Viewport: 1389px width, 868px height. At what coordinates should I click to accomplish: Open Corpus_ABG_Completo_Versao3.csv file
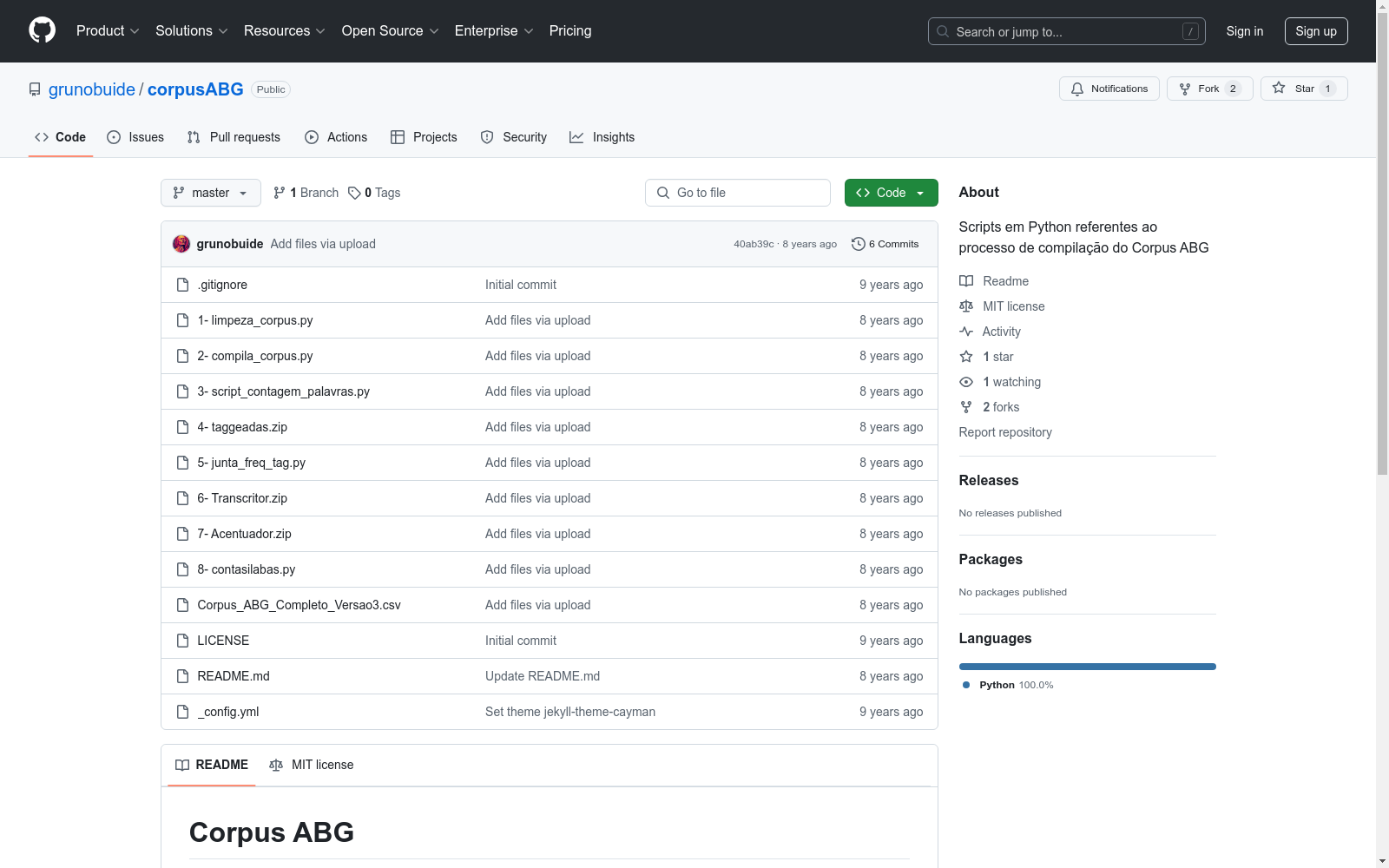click(299, 605)
